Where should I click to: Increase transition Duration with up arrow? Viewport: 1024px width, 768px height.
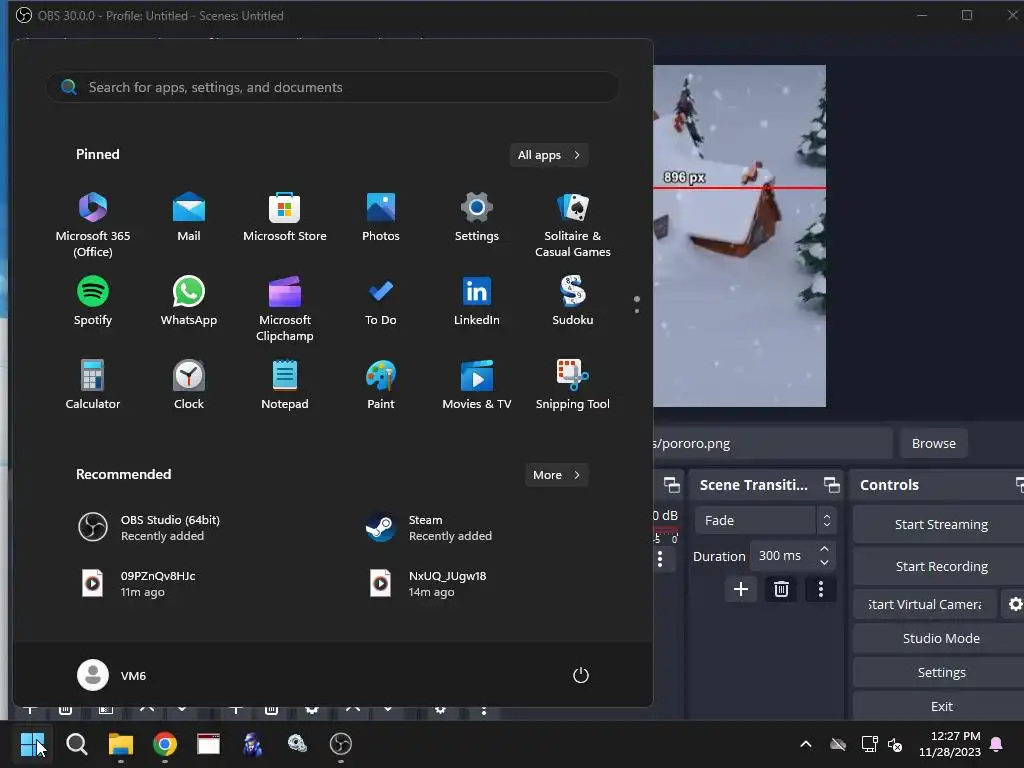coord(824,549)
